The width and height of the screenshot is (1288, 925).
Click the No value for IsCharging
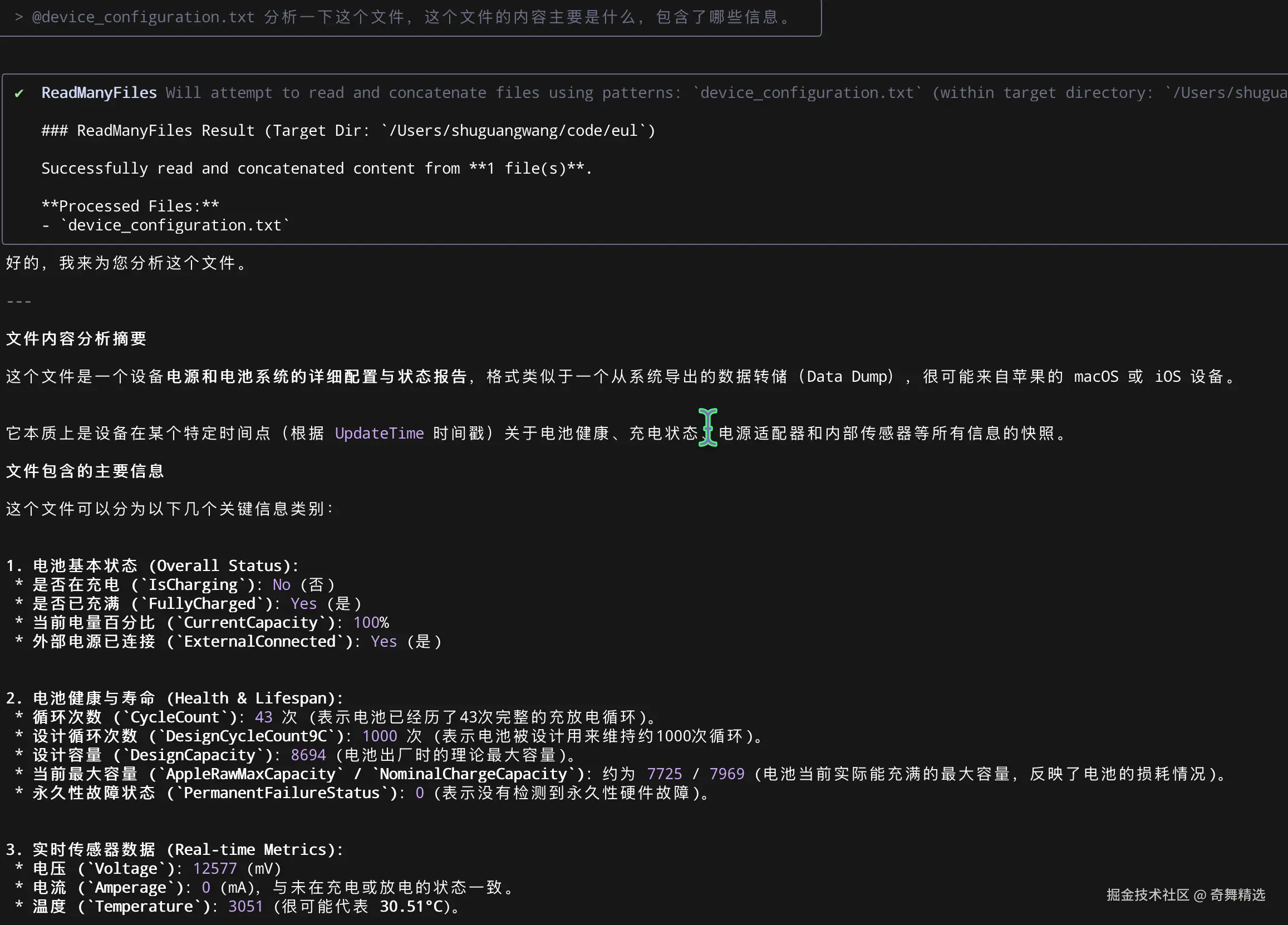[x=281, y=585]
